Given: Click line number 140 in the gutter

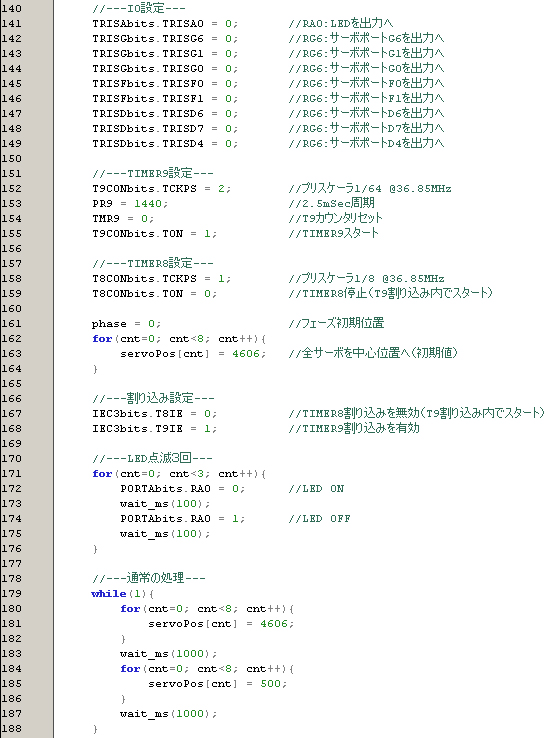Looking at the screenshot, I should (x=11, y=8).
